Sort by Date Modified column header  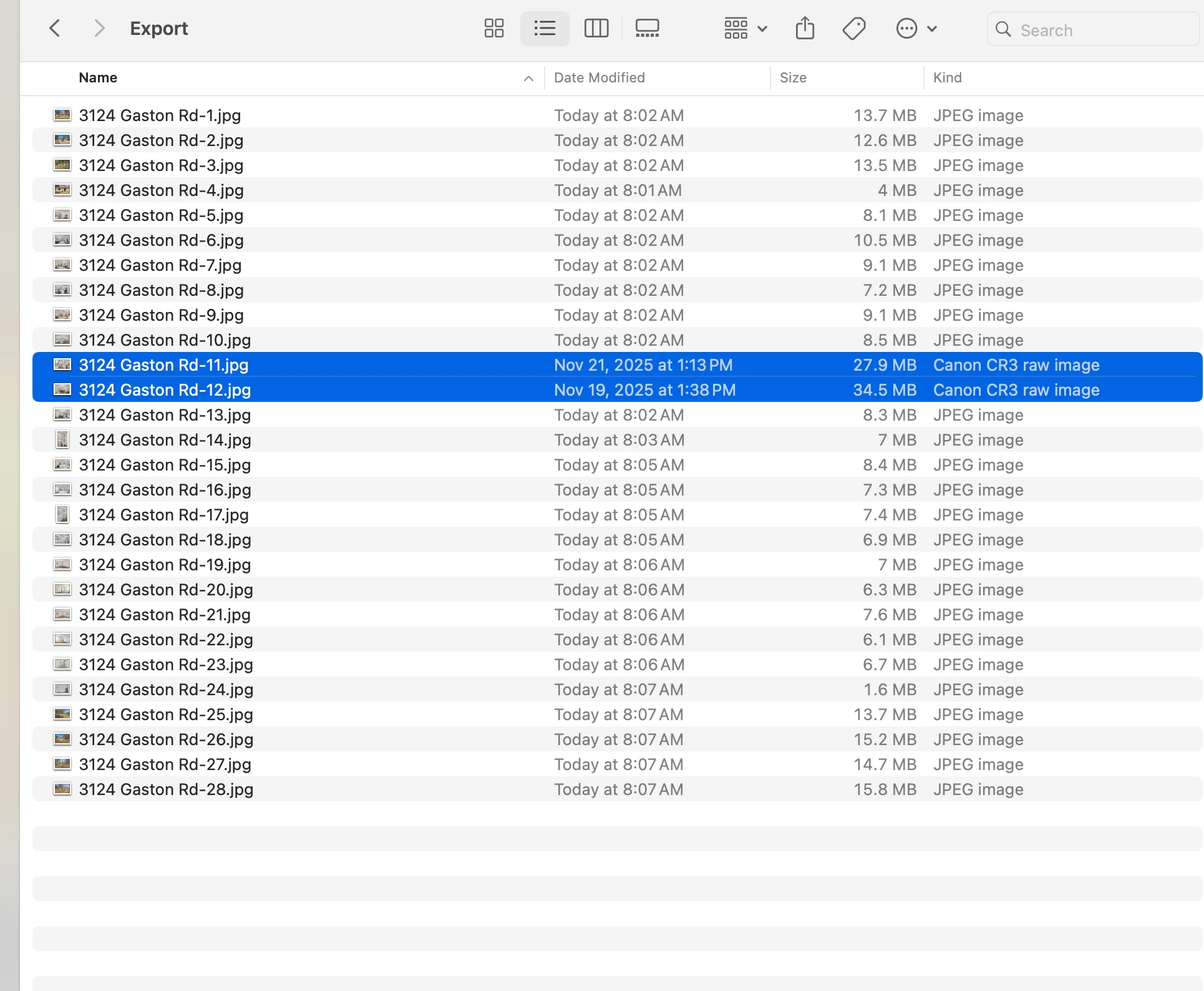[x=600, y=77]
